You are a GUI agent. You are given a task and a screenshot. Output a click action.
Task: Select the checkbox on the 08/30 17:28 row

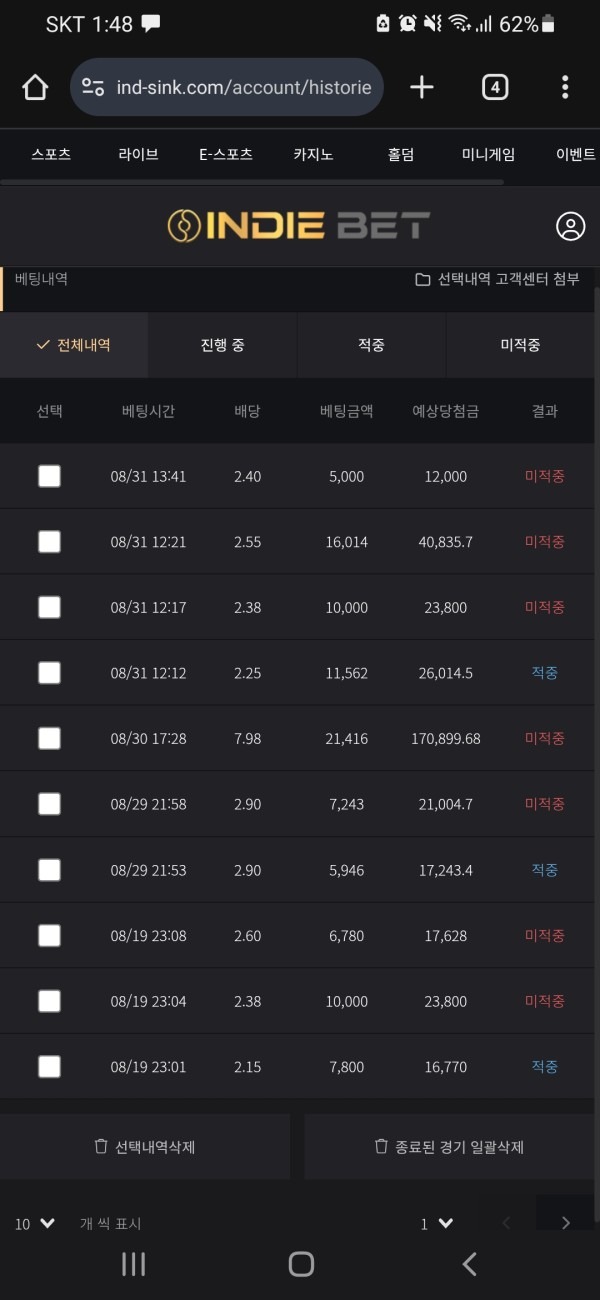click(x=49, y=738)
